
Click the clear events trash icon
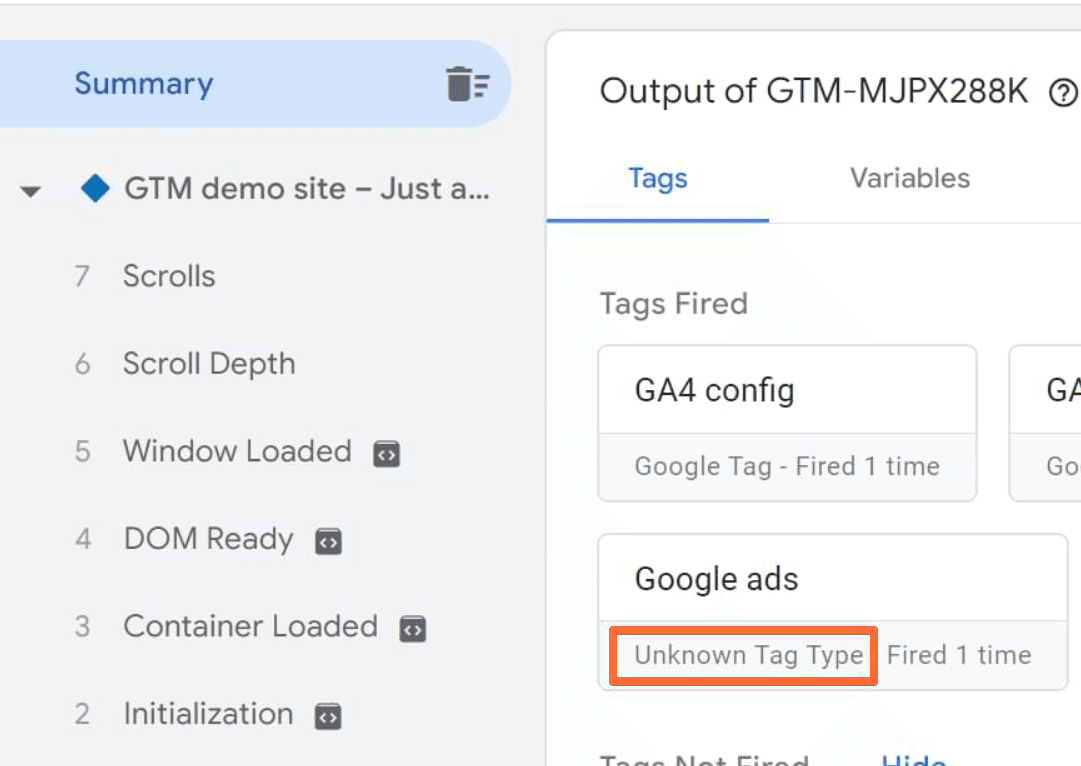click(467, 84)
